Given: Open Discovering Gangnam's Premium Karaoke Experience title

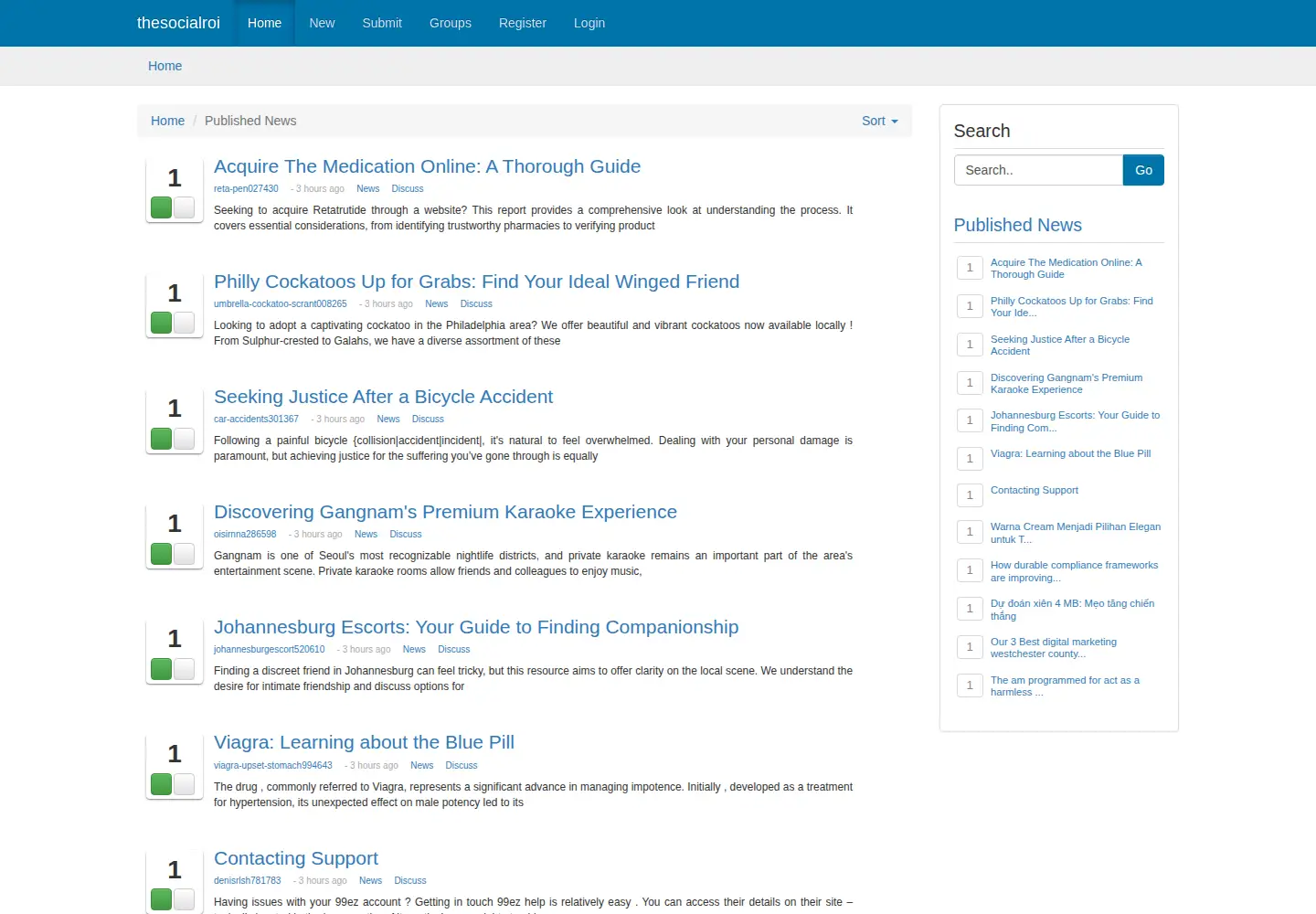Looking at the screenshot, I should [x=446, y=512].
